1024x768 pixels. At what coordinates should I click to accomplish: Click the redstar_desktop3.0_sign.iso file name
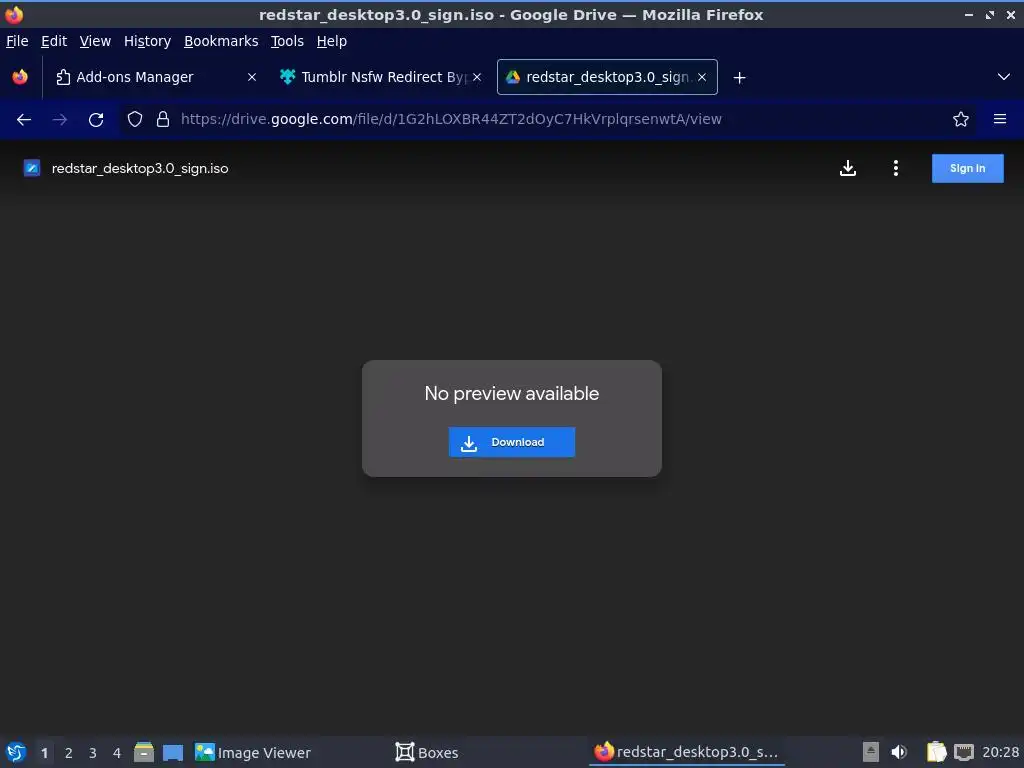(x=140, y=168)
